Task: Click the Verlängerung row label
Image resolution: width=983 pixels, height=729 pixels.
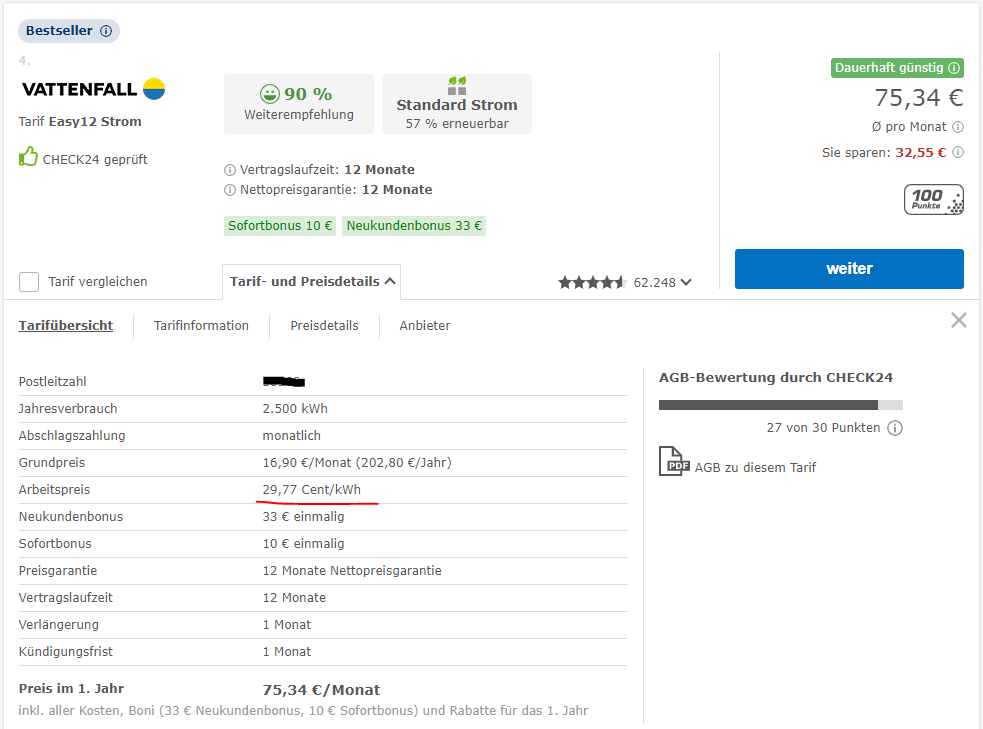Action: (58, 625)
